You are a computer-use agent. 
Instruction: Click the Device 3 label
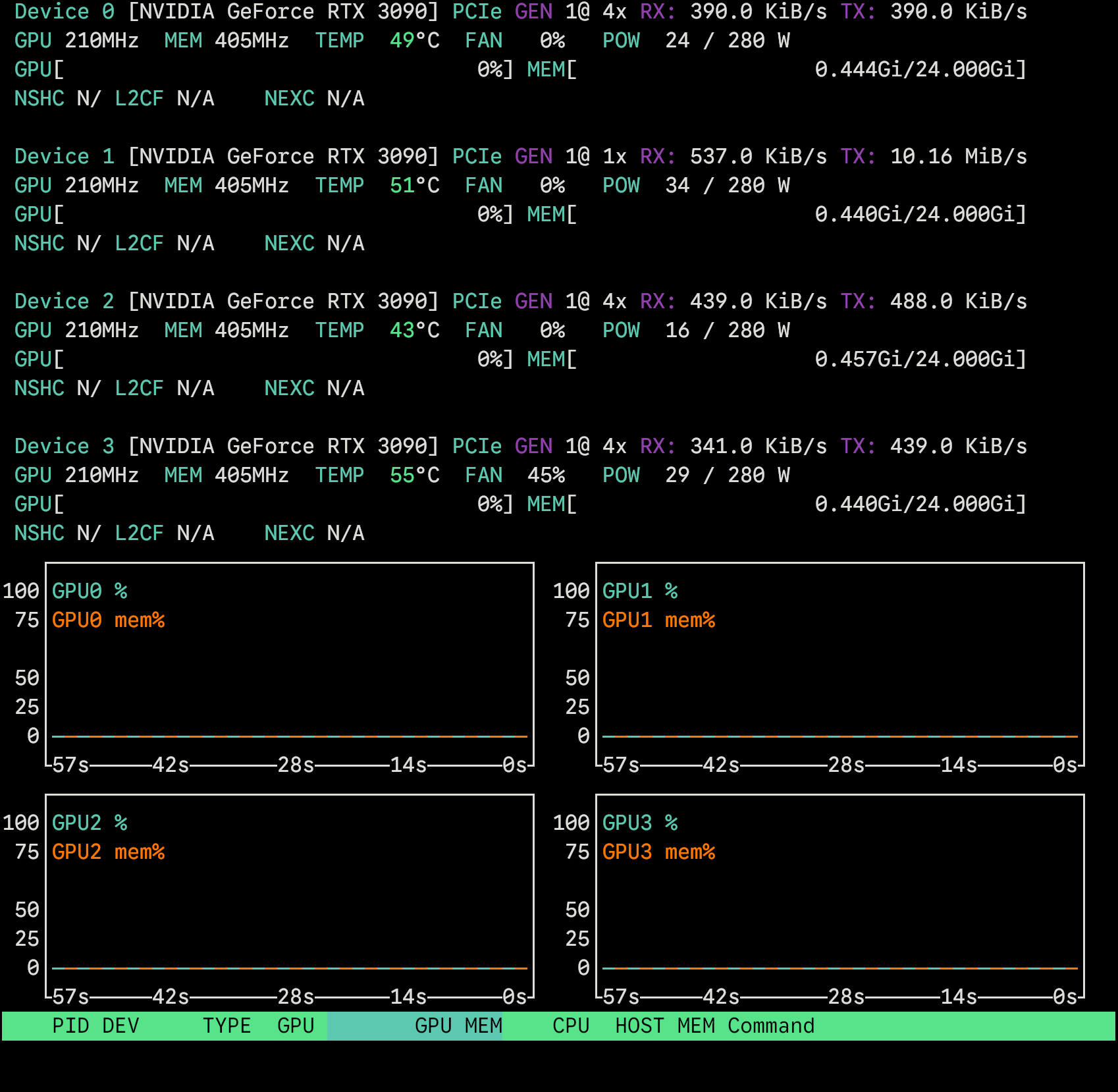[x=65, y=446]
